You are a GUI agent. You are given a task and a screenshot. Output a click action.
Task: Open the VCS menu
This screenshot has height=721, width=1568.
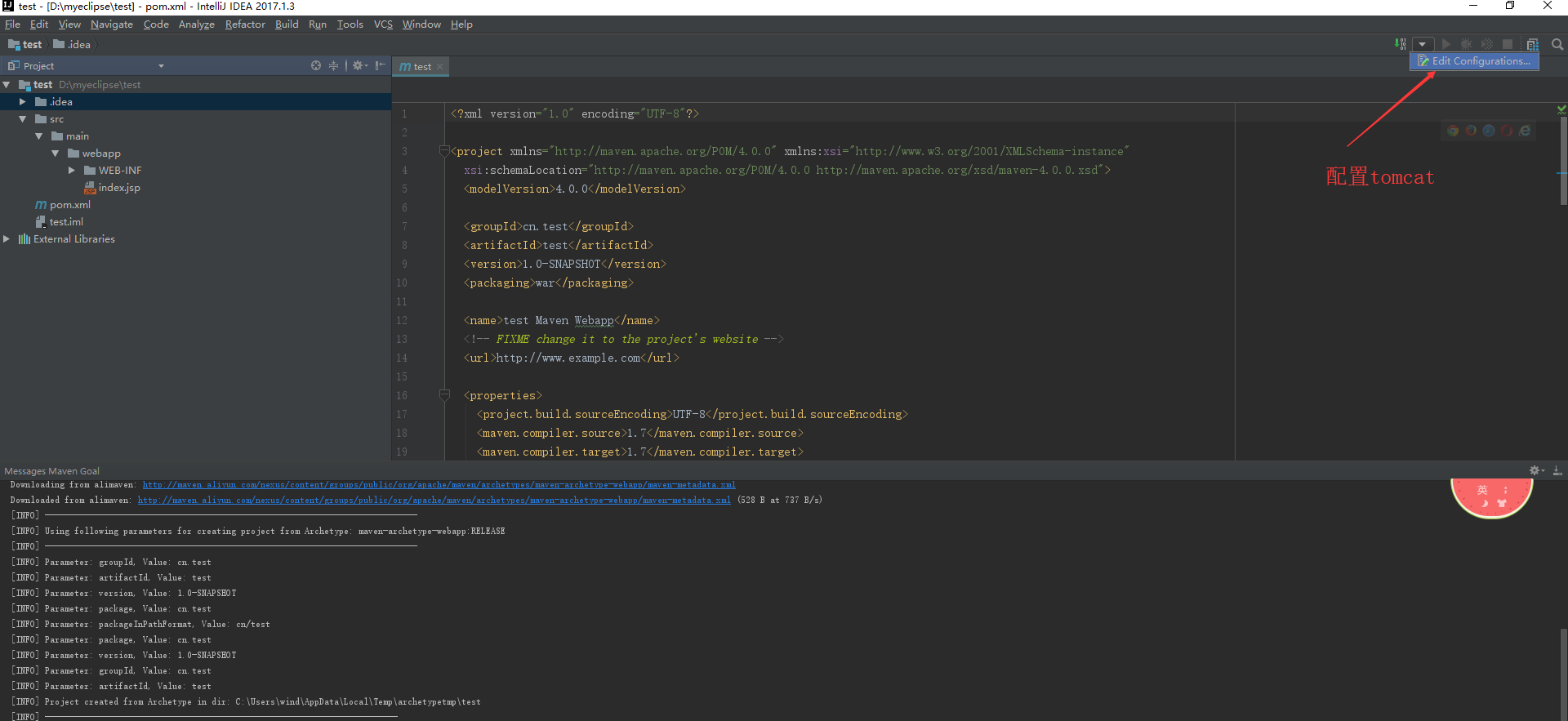click(x=383, y=24)
